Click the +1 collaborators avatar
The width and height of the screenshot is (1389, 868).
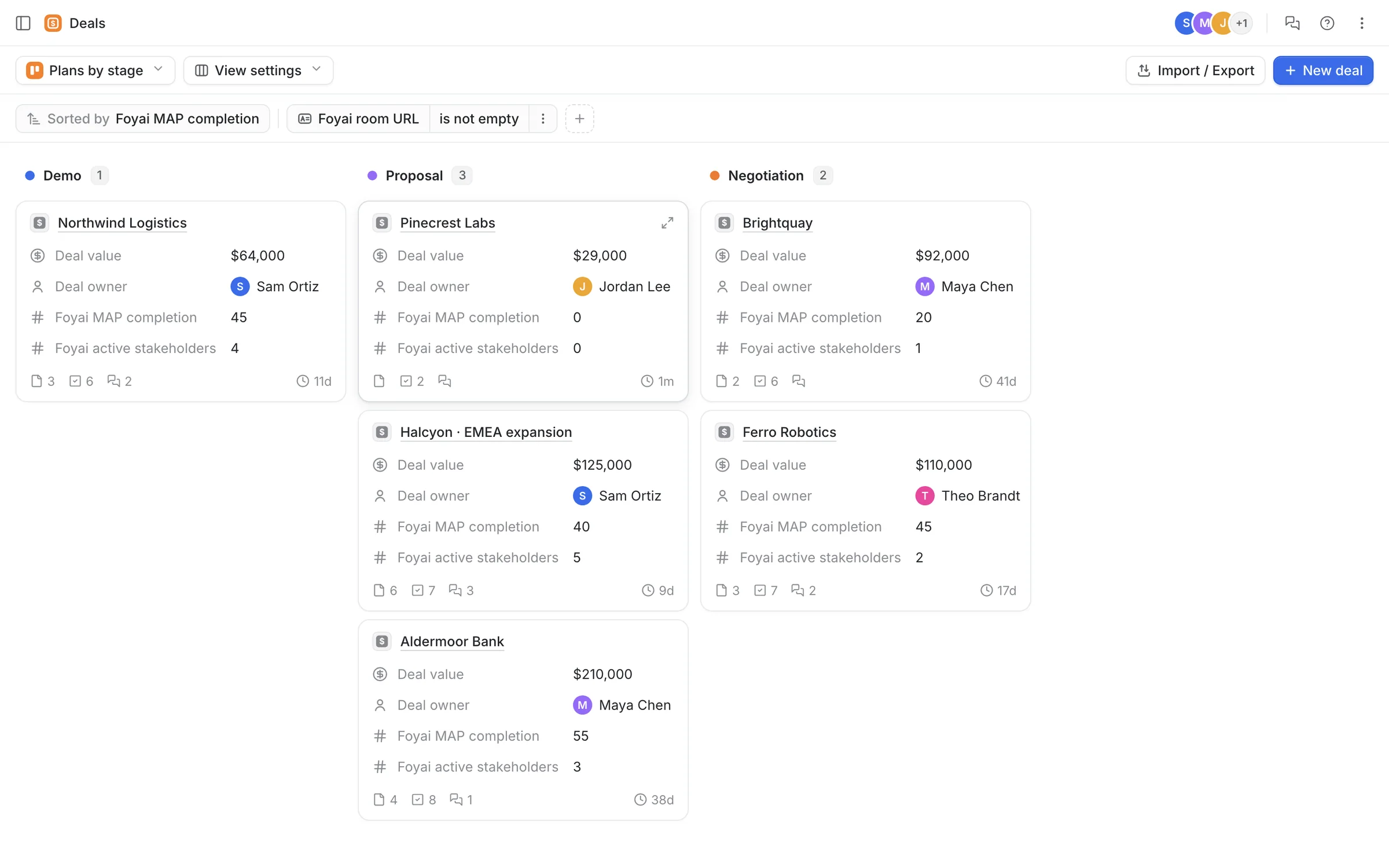(1241, 23)
